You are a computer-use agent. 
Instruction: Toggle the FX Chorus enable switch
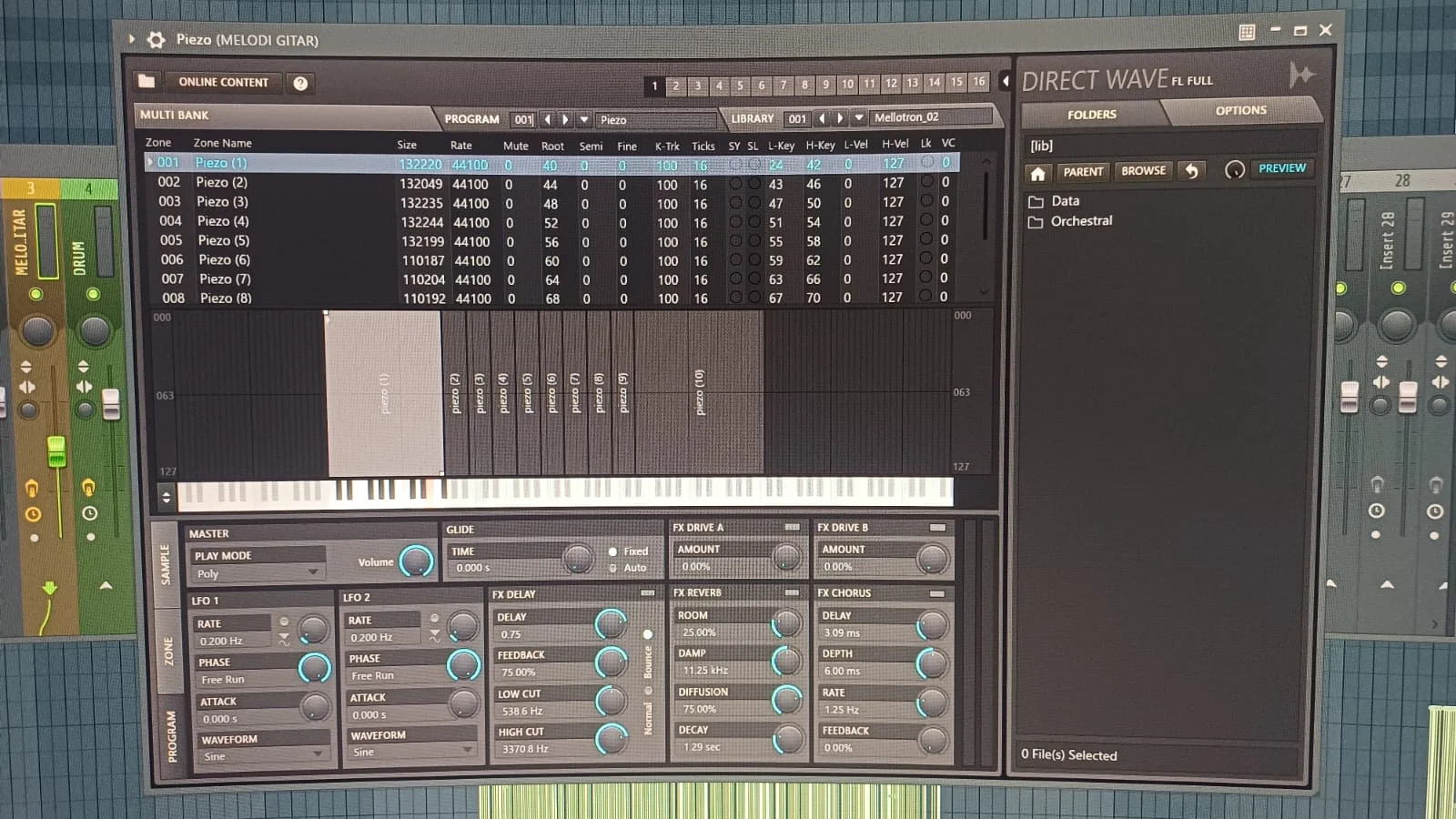936,593
